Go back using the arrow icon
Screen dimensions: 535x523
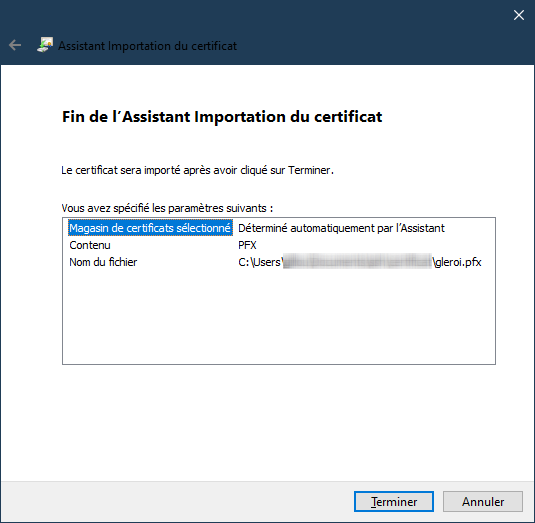[15, 45]
